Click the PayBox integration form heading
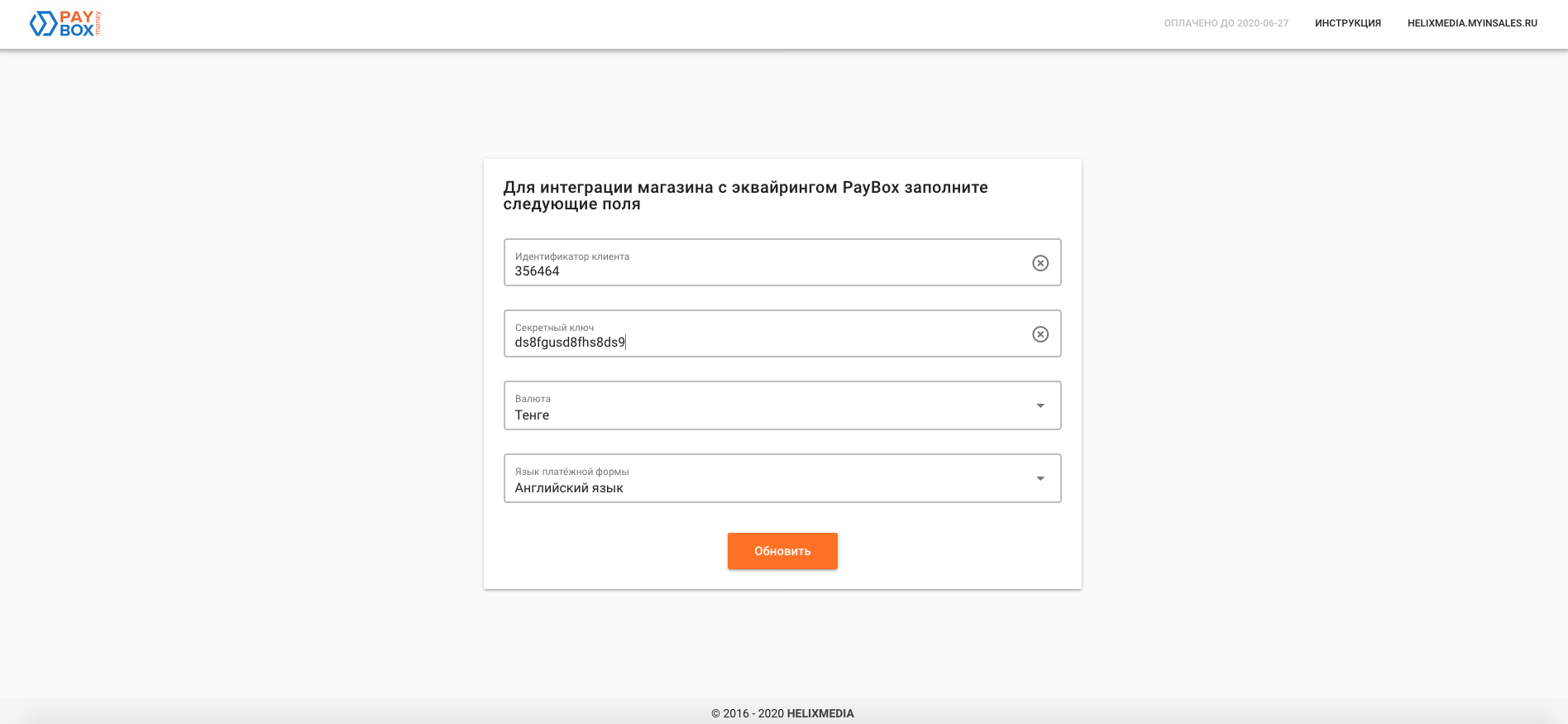Viewport: 1568px width, 724px height. point(745,195)
